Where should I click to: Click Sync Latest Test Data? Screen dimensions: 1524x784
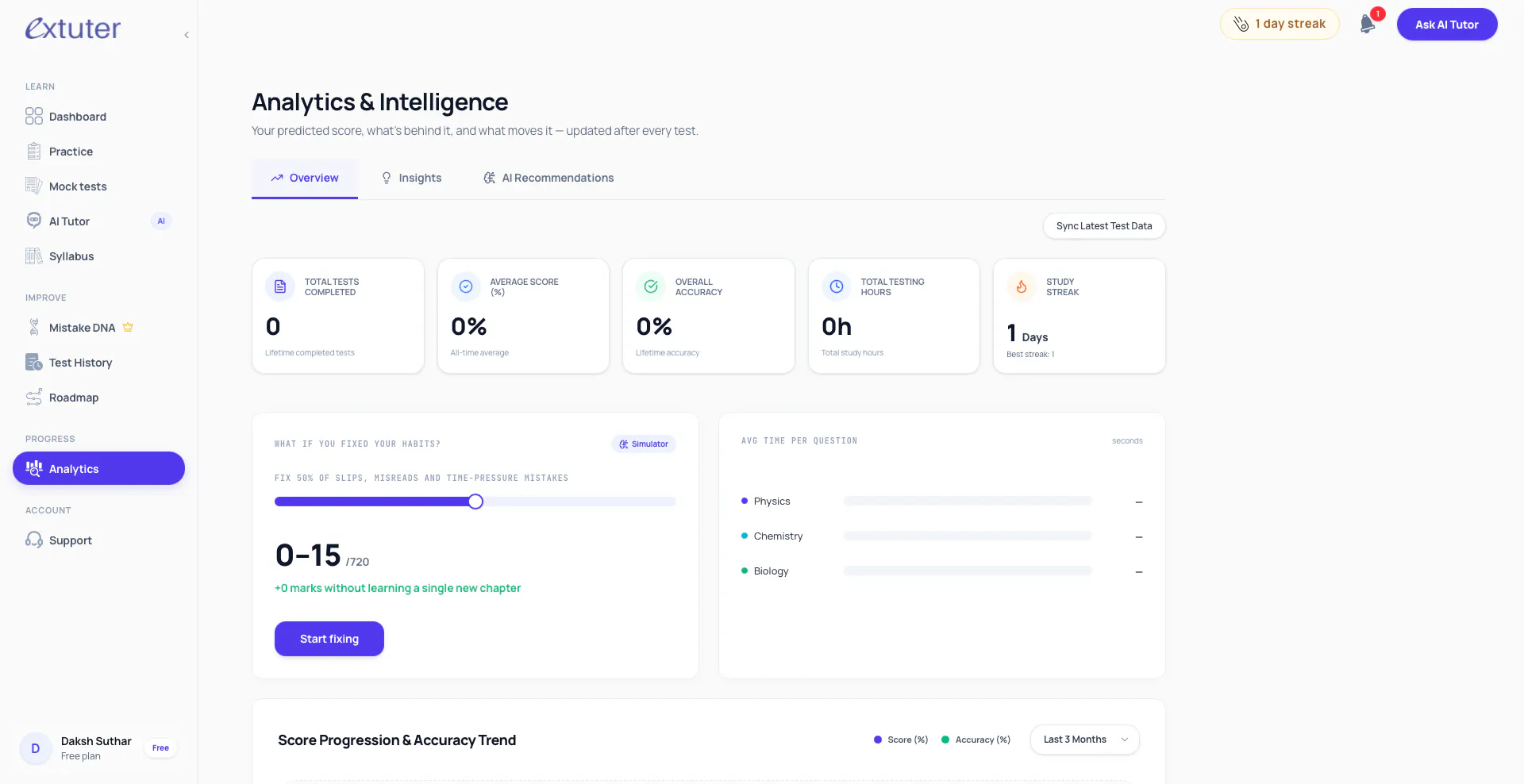[1104, 226]
